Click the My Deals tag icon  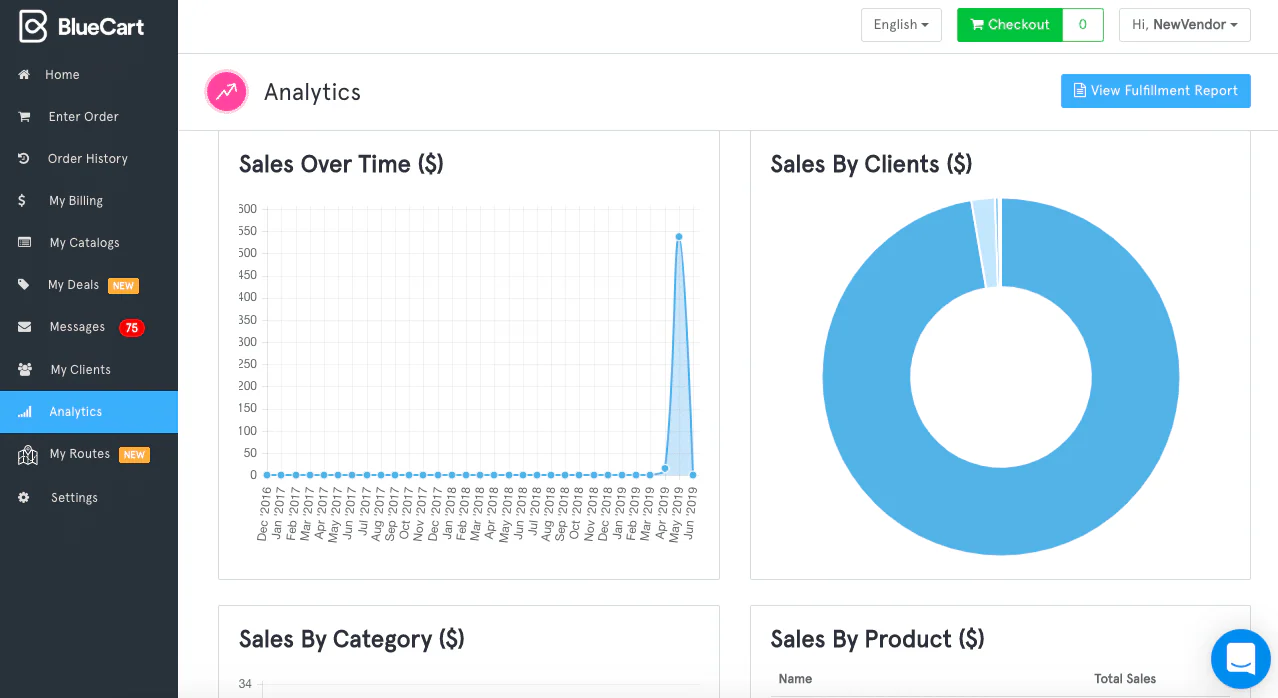pyautogui.click(x=24, y=285)
